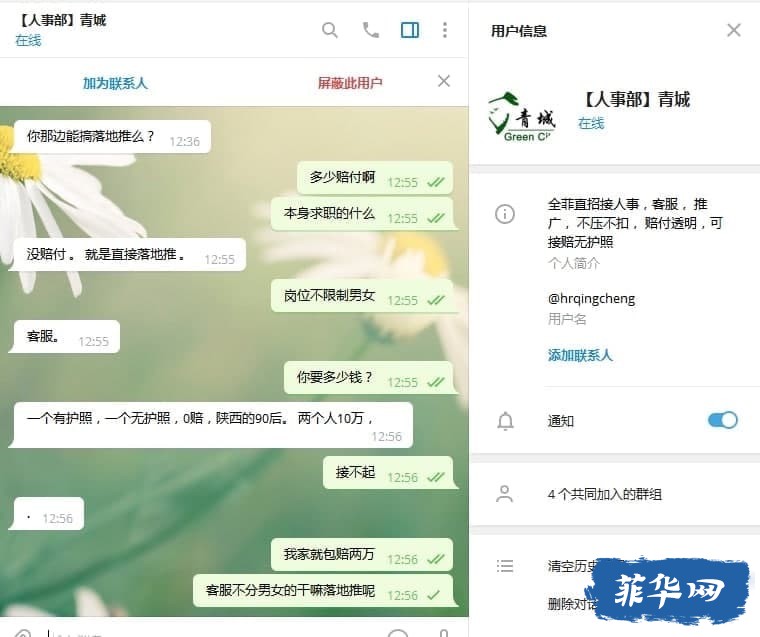Image resolution: width=760 pixels, height=637 pixels.
Task: Turn off the 通知 notifications switch
Action: click(723, 420)
